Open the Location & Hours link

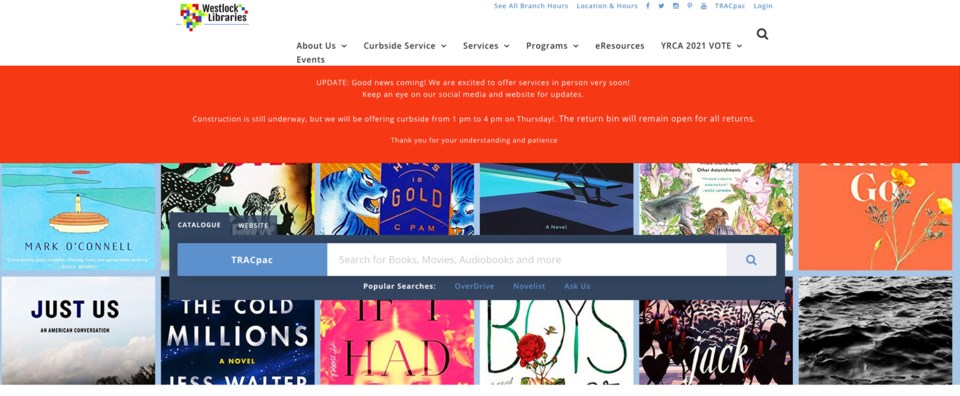[x=607, y=6]
